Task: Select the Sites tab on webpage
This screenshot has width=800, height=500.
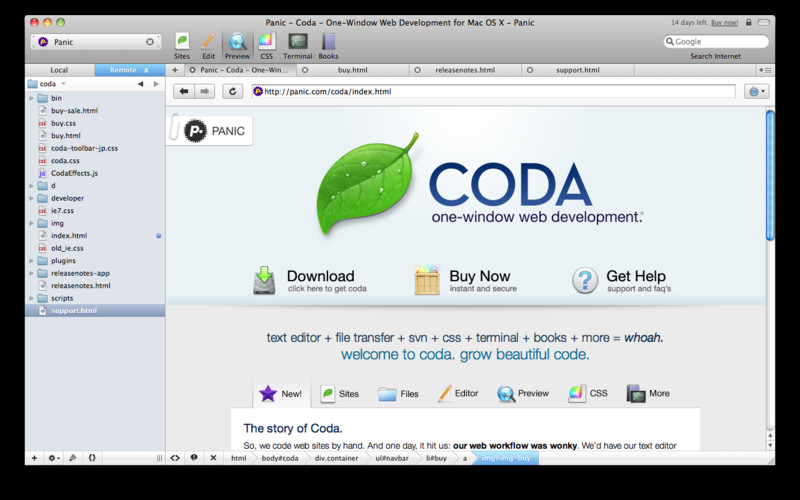Action: click(x=339, y=393)
